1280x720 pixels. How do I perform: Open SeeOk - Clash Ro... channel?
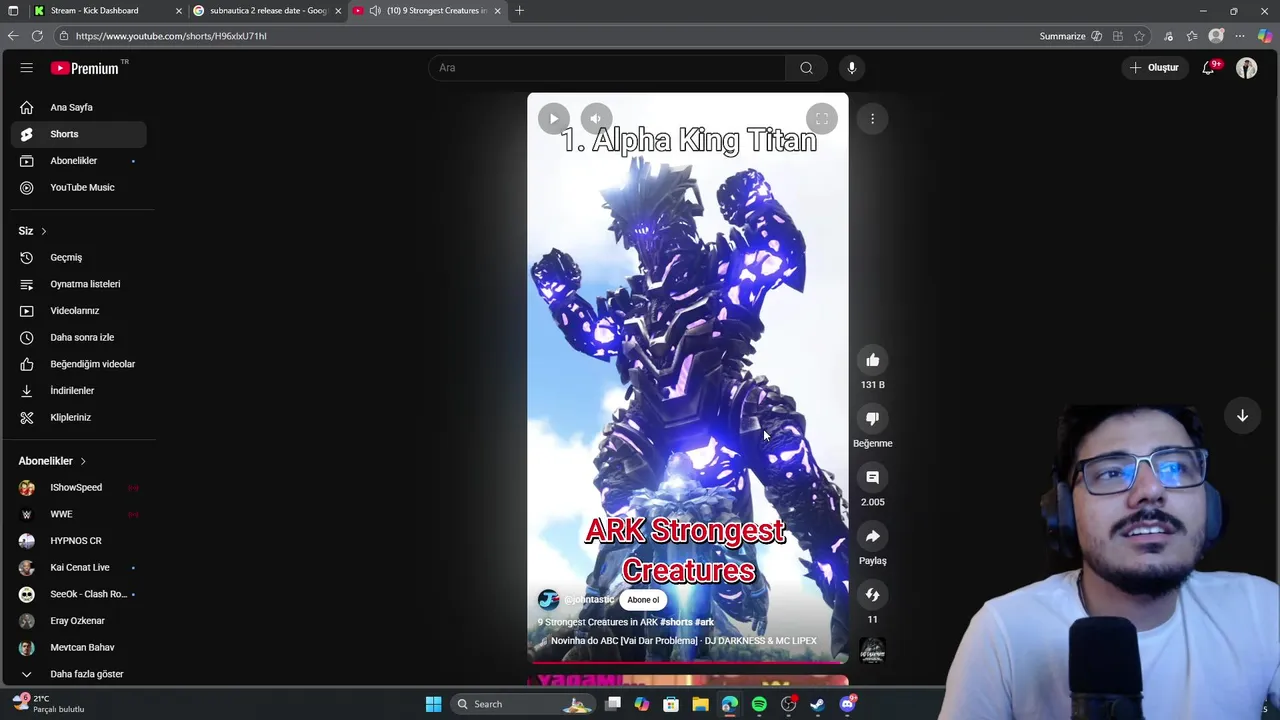78,594
